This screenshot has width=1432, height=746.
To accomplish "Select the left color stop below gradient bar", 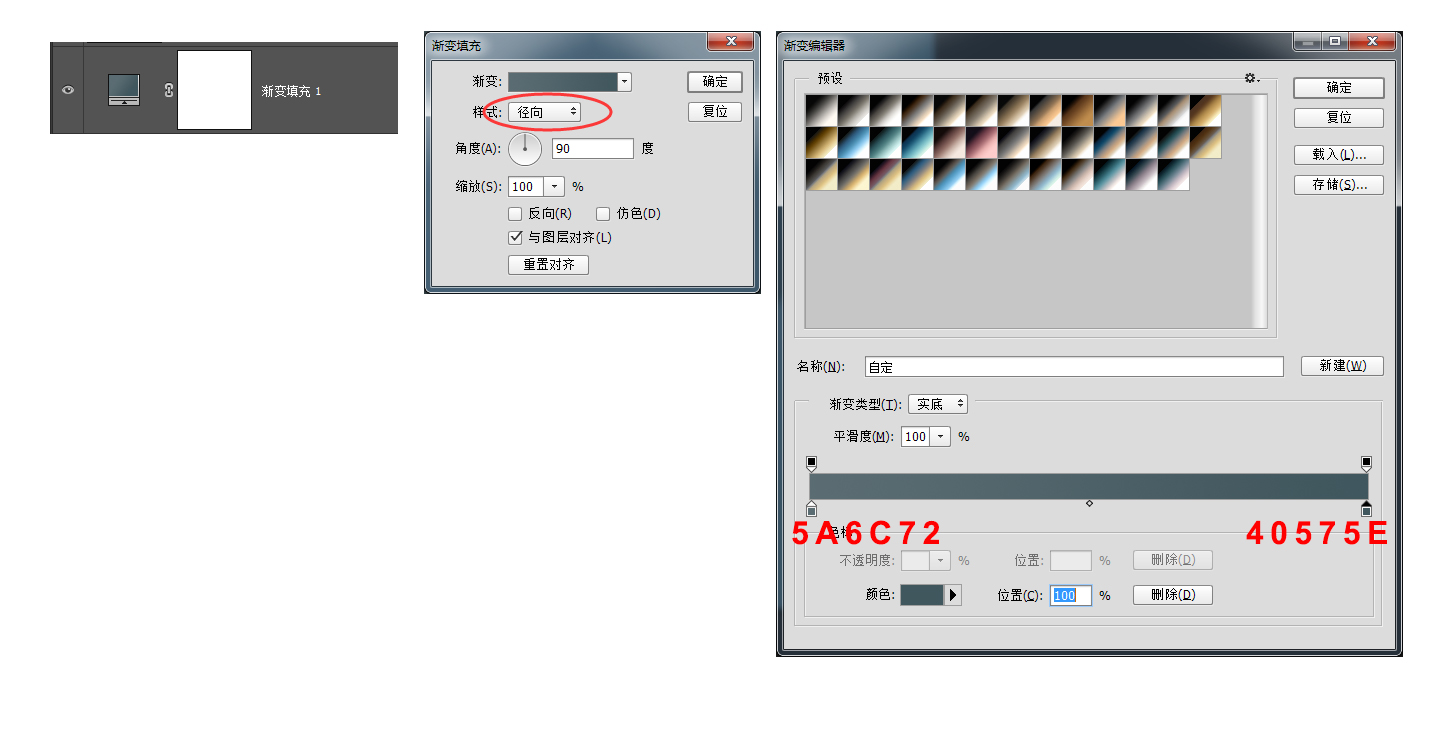I will click(811, 509).
